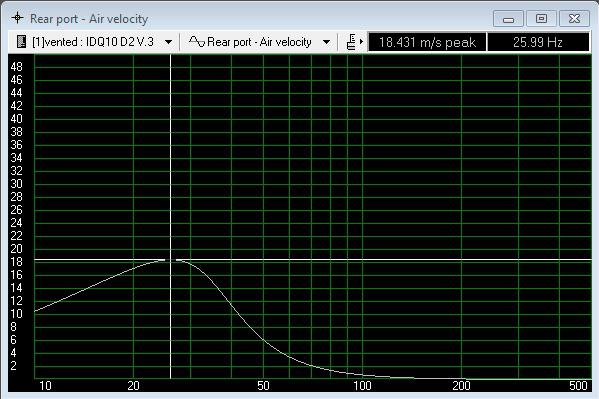Open the small arrow beside the hand icon
This screenshot has height=399, width=599.
(x=361, y=42)
